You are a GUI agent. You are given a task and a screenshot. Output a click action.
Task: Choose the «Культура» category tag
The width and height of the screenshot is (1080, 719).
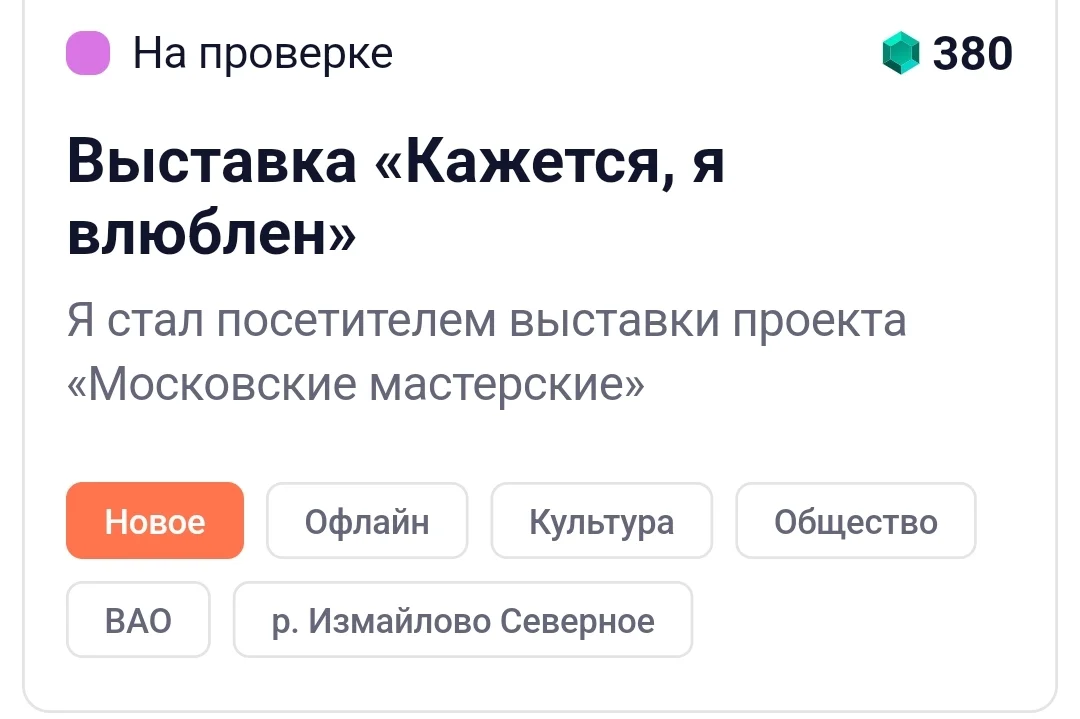[601, 521]
